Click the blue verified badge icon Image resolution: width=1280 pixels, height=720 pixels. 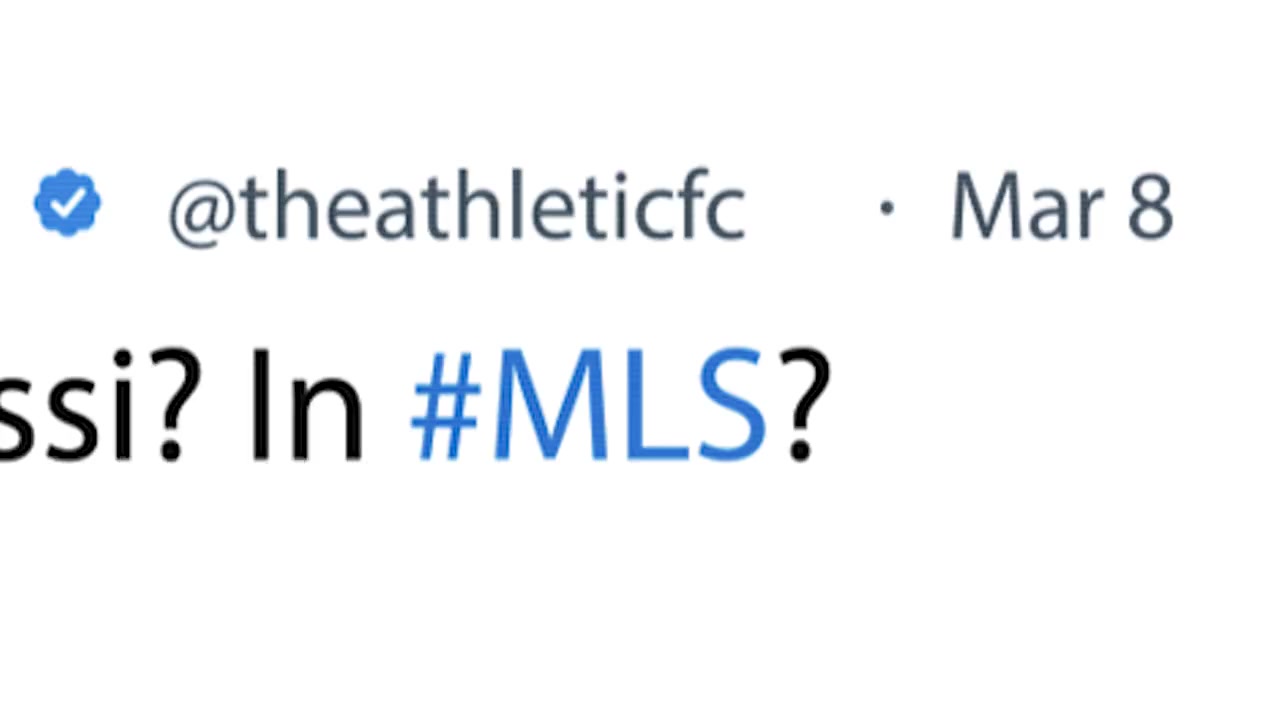[x=67, y=203]
